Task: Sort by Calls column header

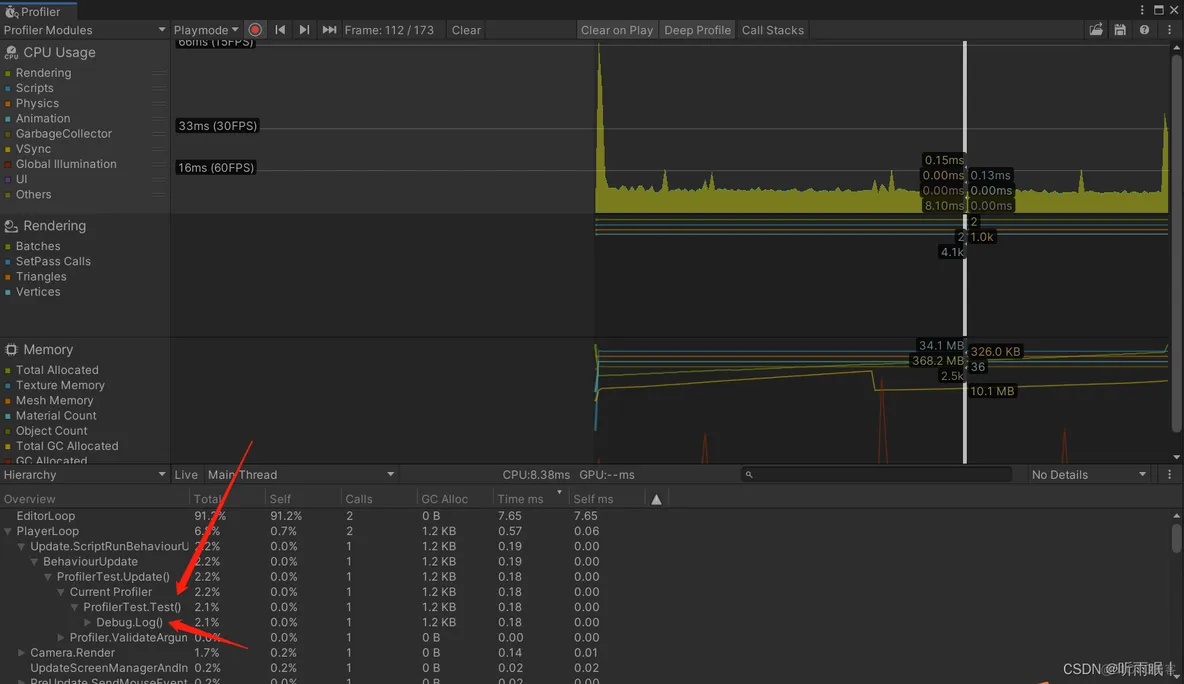Action: (x=378, y=499)
